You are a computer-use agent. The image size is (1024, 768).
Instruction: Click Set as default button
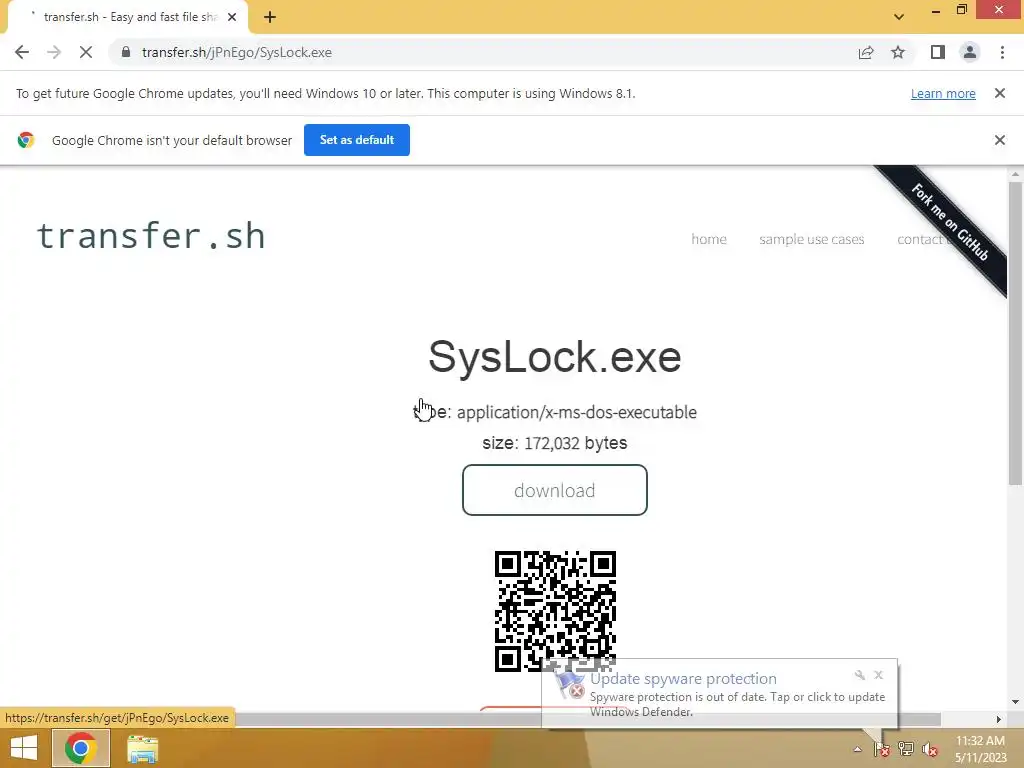[x=357, y=140]
